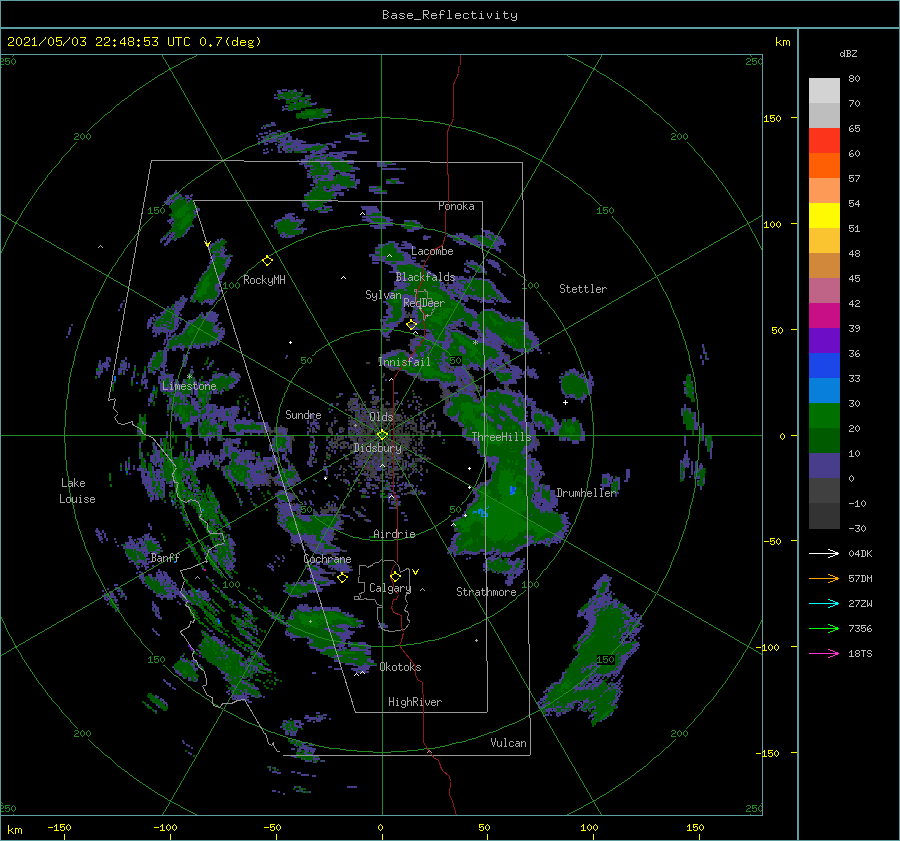900x841 pixels.
Task: Click the Drumheller city label
Action: [587, 493]
